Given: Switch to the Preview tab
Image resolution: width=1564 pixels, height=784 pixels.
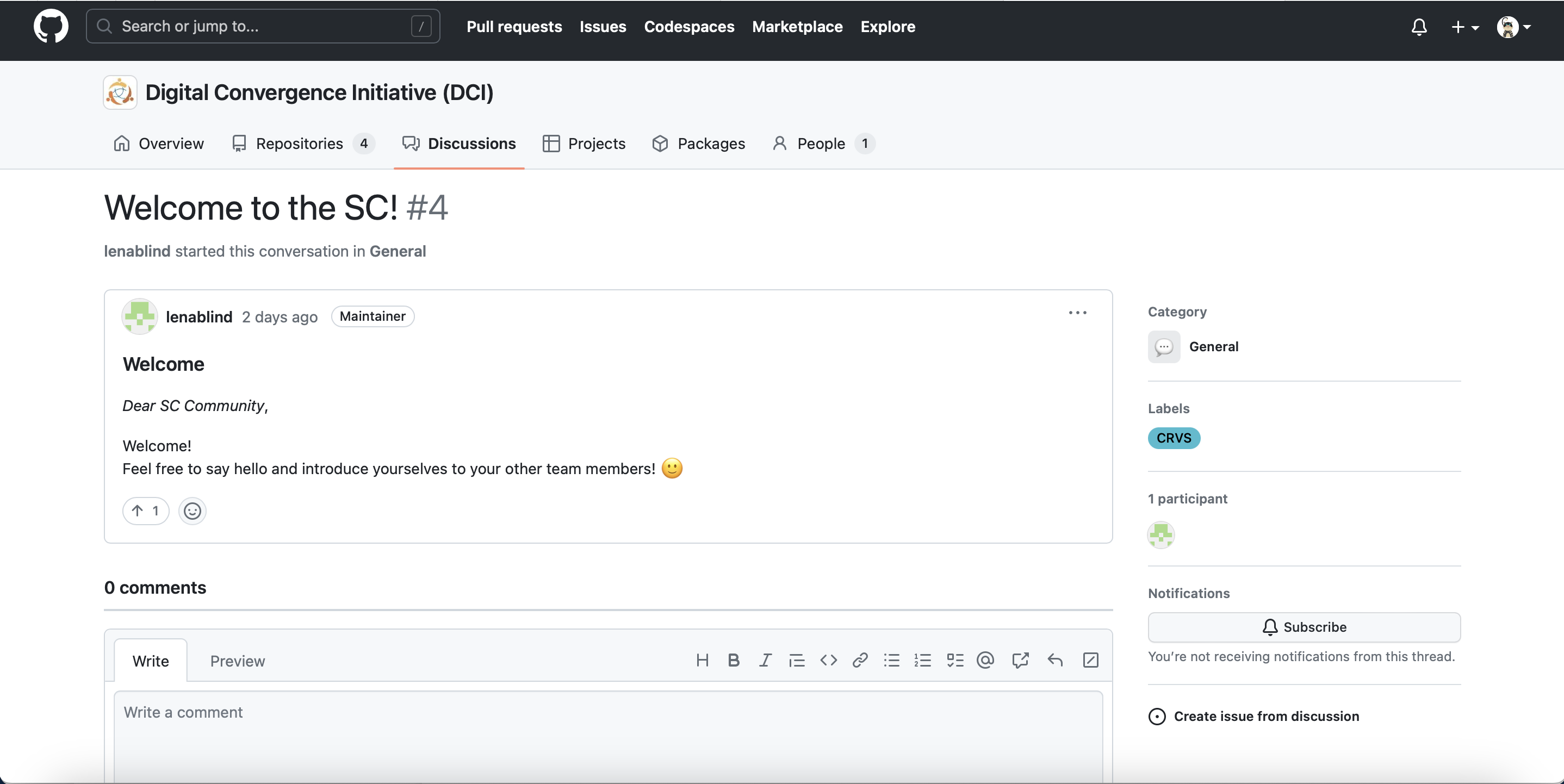Looking at the screenshot, I should click(238, 661).
